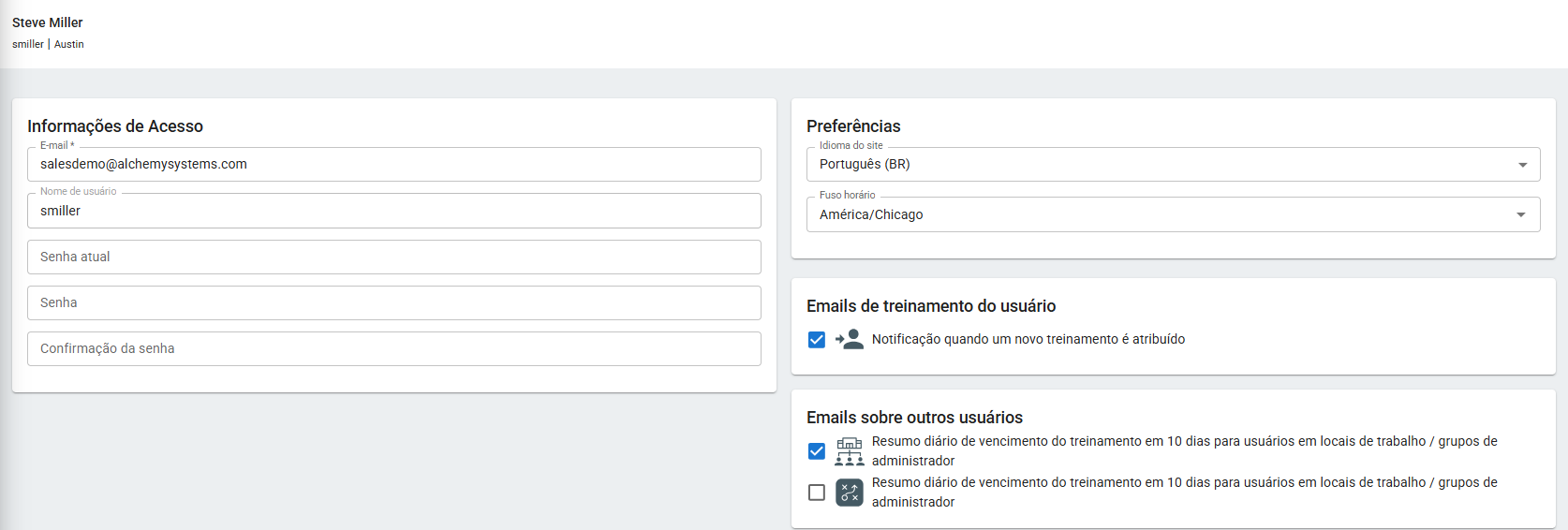Expand the Idioma do site dropdown arrow
The width and height of the screenshot is (1568, 530).
tap(1522, 165)
